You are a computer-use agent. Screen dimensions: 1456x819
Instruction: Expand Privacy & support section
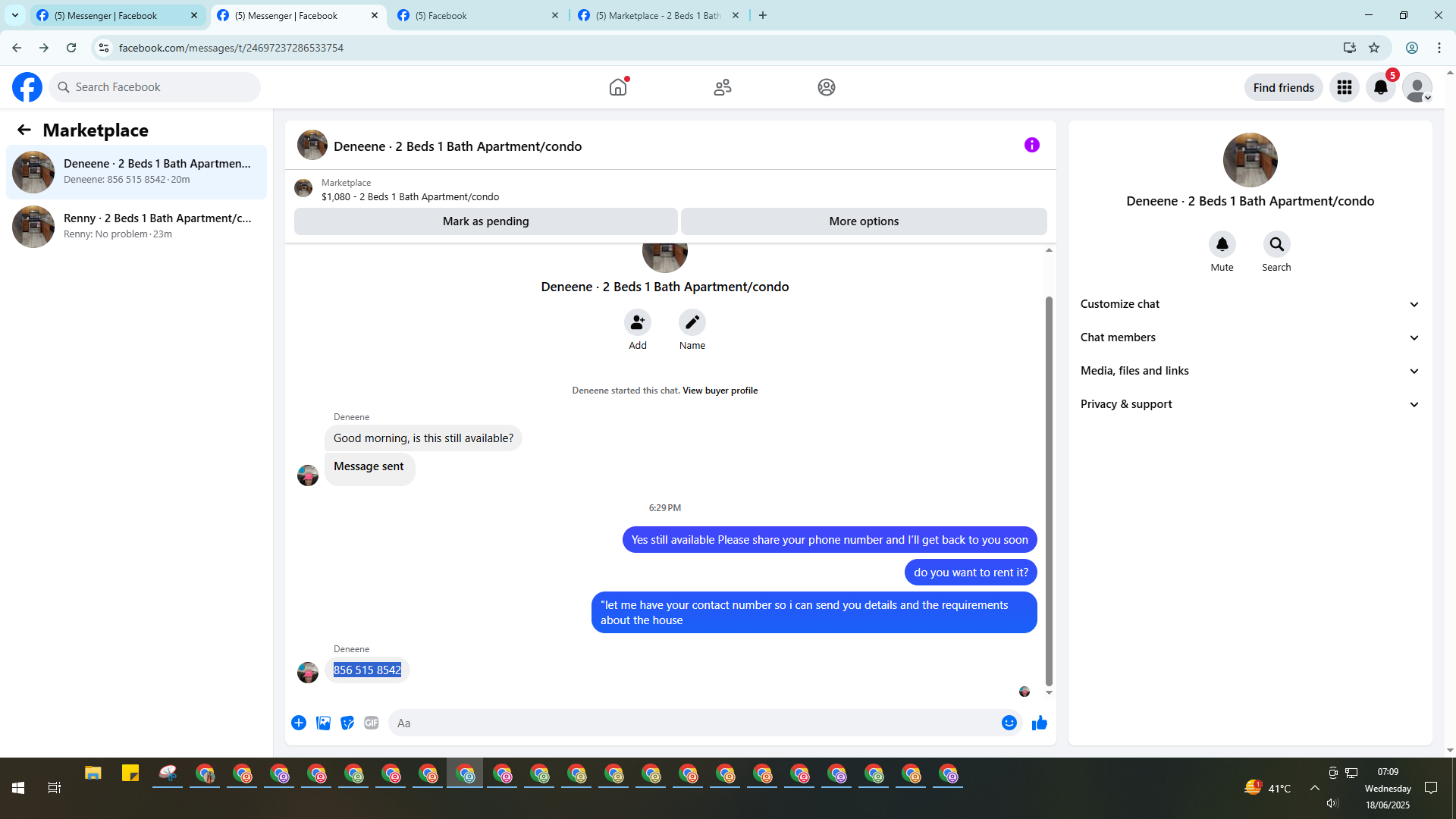pyautogui.click(x=1250, y=404)
